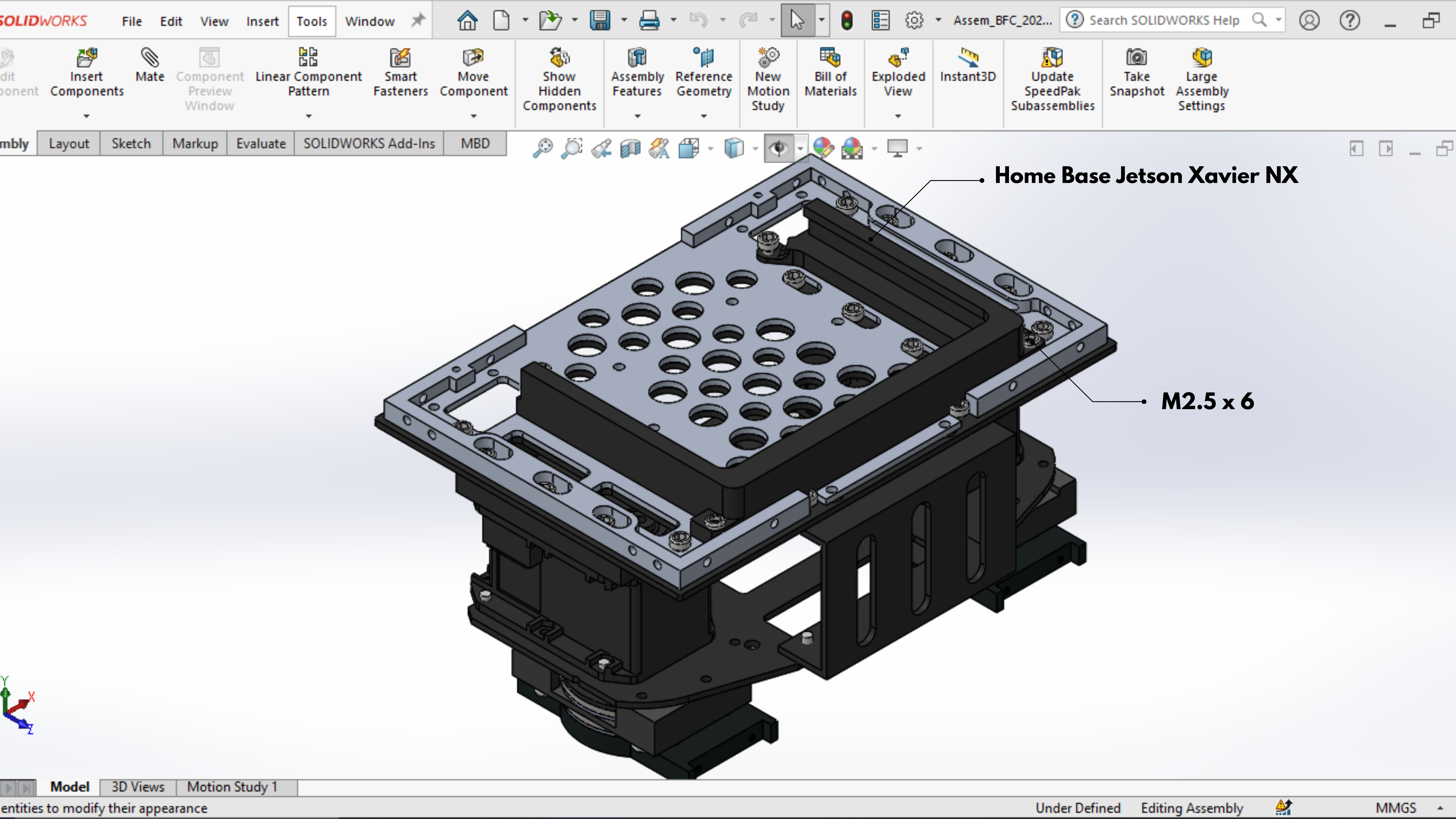Screen dimensions: 1456x819
Task: Click the Print icon
Action: tap(649, 21)
